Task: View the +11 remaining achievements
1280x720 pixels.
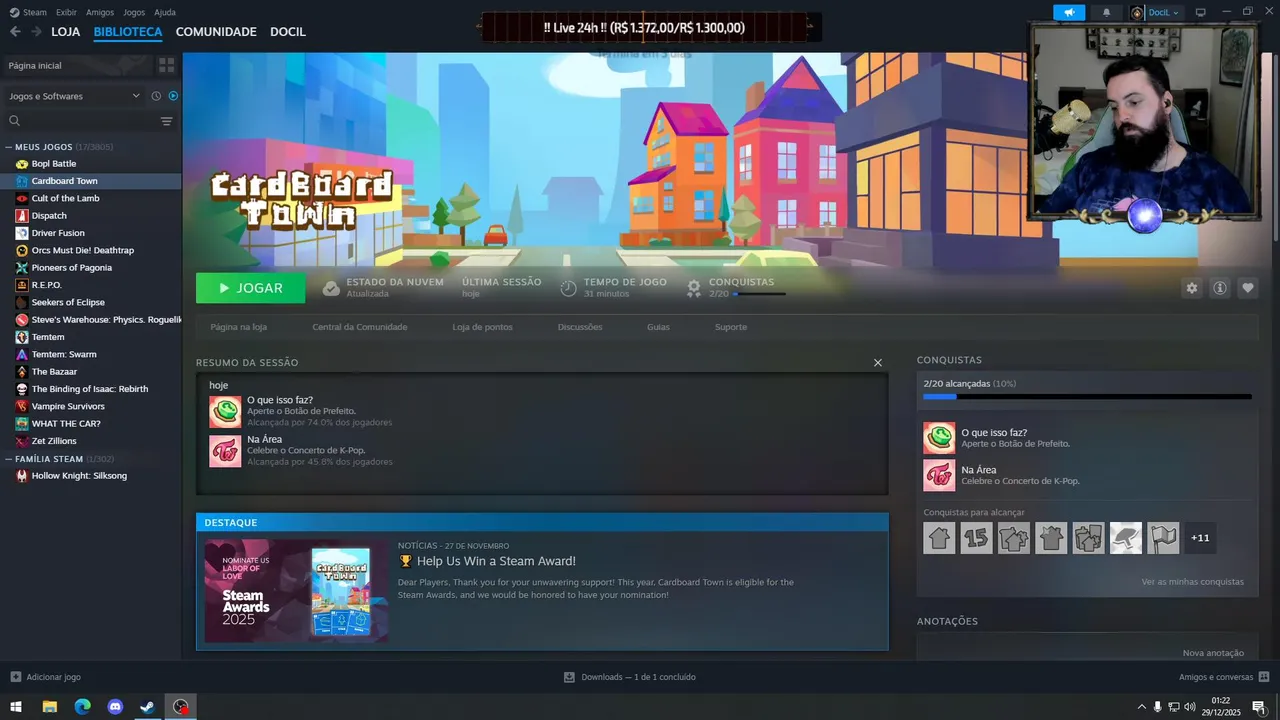Action: click(1200, 538)
